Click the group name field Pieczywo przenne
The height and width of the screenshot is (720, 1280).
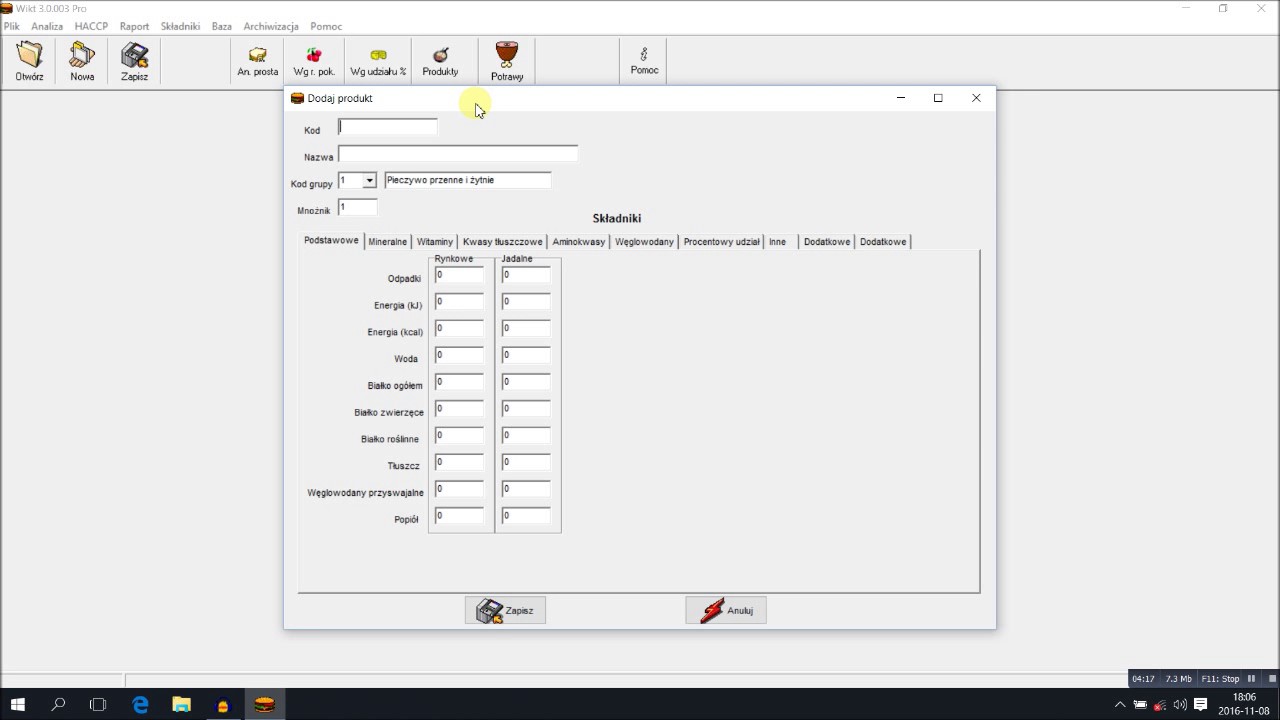pos(468,180)
